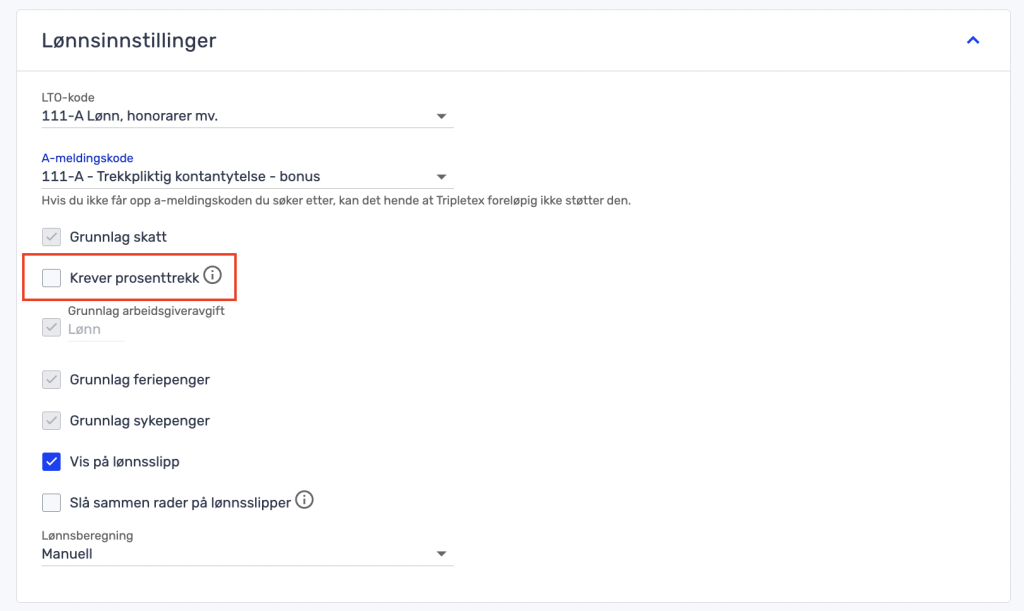Click the Manuell value under Lønnsberegning
This screenshot has height=611, width=1024.
coord(67,554)
